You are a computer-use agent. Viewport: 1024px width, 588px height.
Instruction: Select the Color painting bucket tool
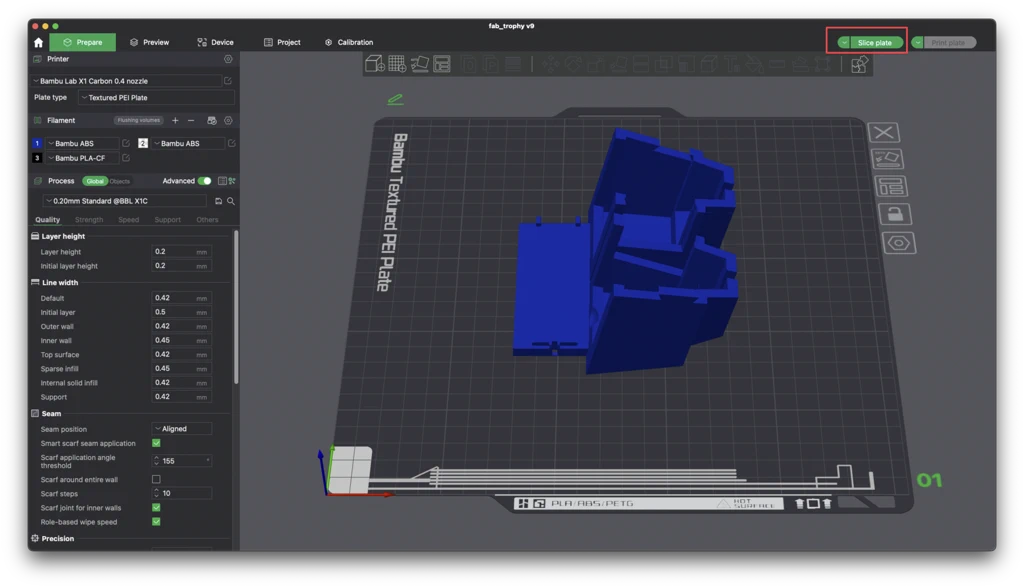tap(754, 64)
